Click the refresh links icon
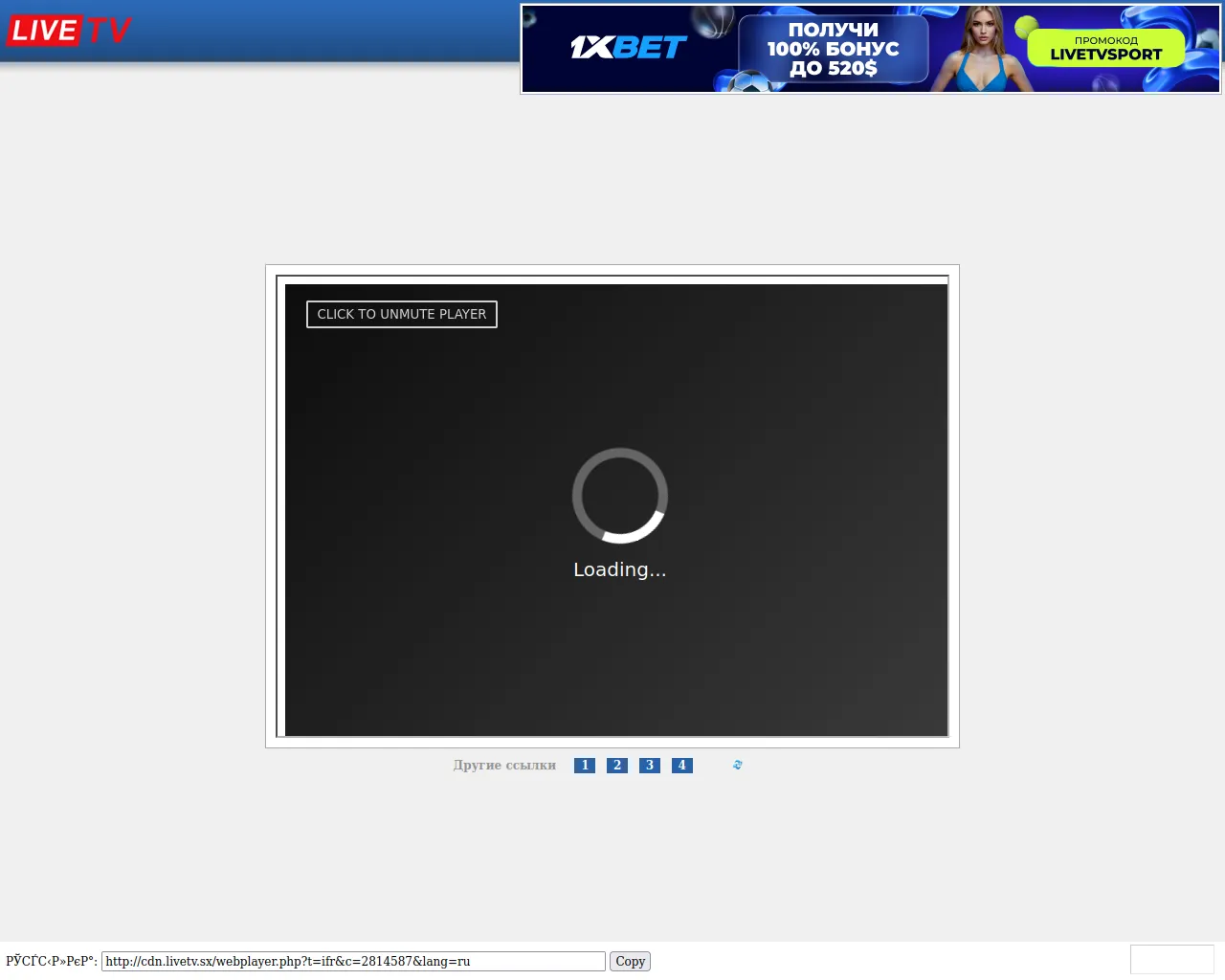Screen dimensions: 1225x980 [737, 765]
